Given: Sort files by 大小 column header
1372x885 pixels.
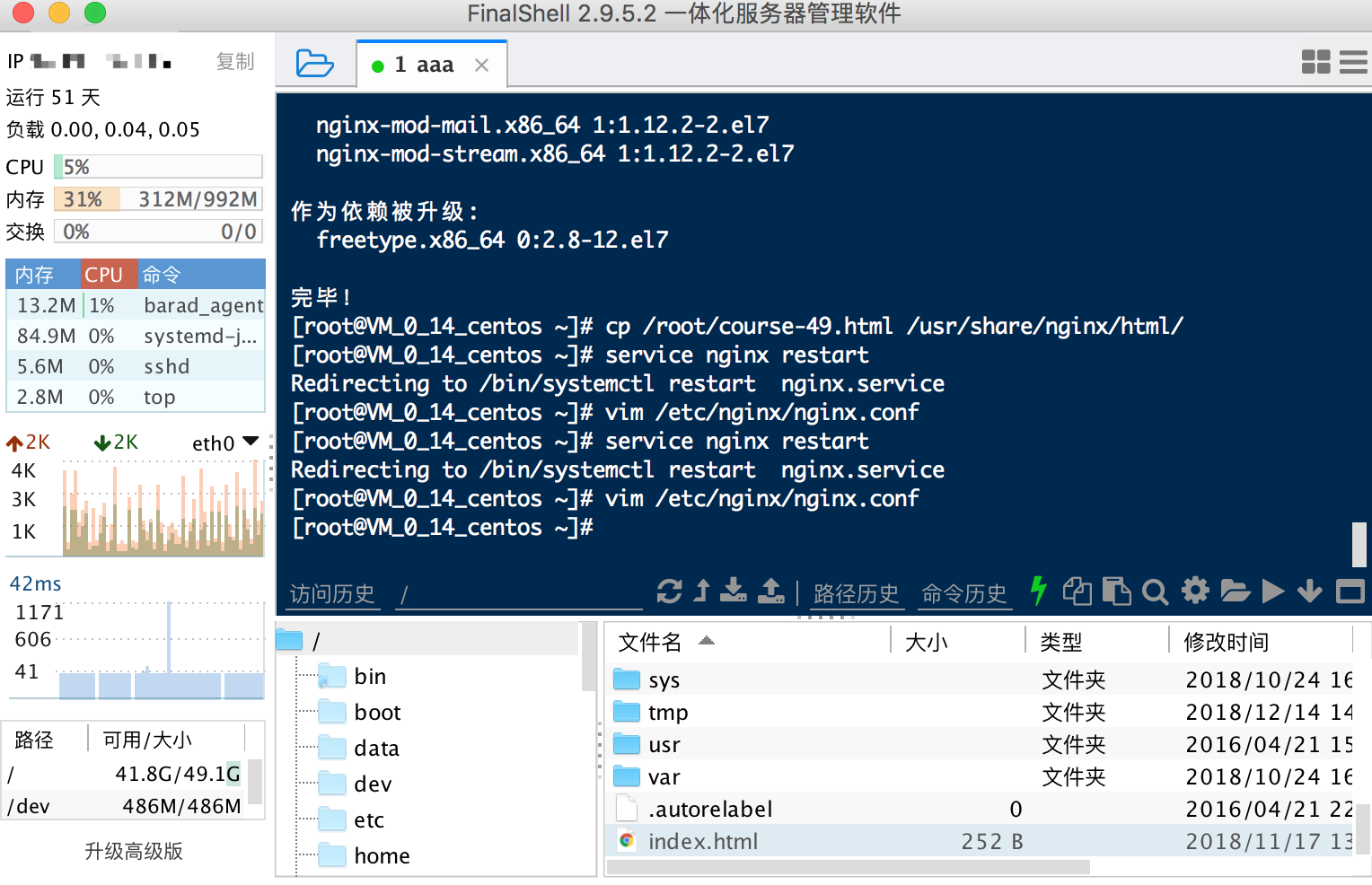Looking at the screenshot, I should pos(957,642).
